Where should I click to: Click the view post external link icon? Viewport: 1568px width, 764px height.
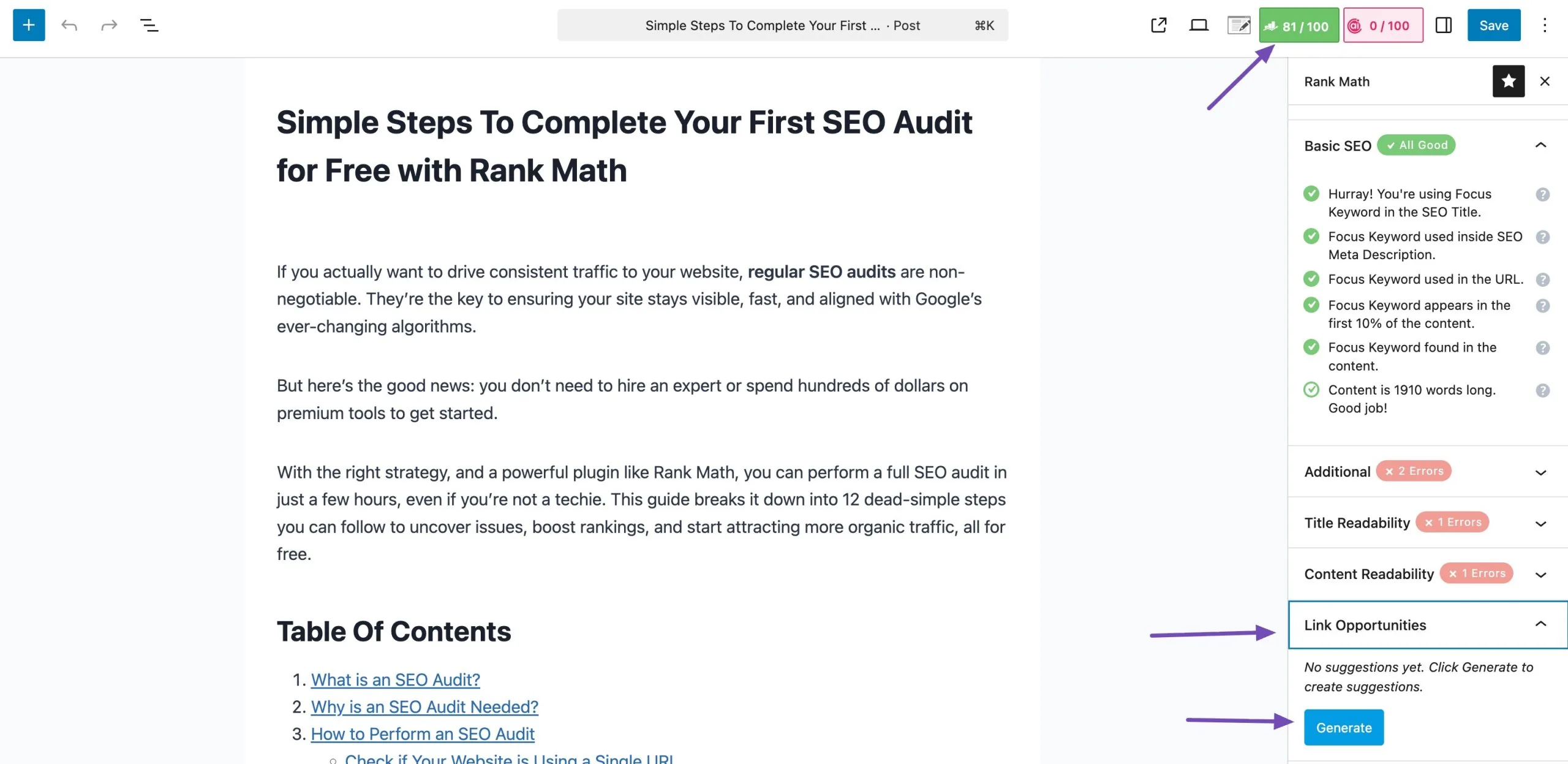[1158, 25]
